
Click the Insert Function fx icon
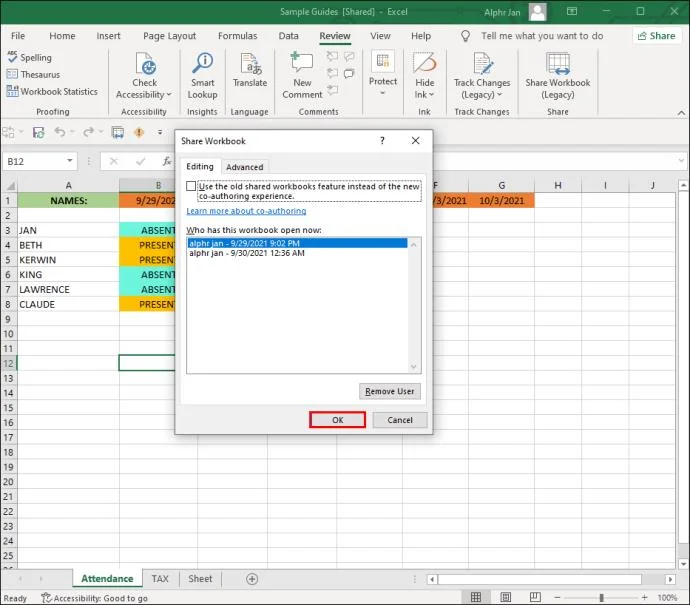(x=167, y=161)
